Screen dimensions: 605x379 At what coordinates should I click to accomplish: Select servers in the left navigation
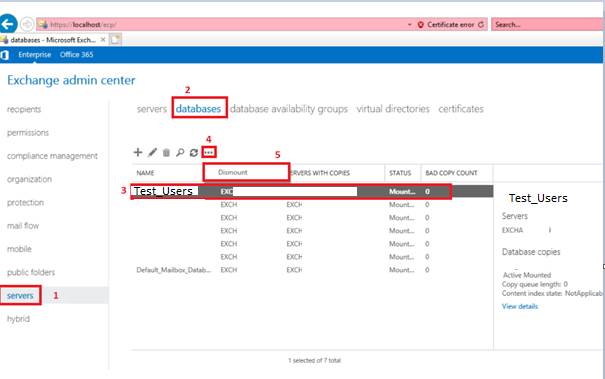[x=20, y=296]
